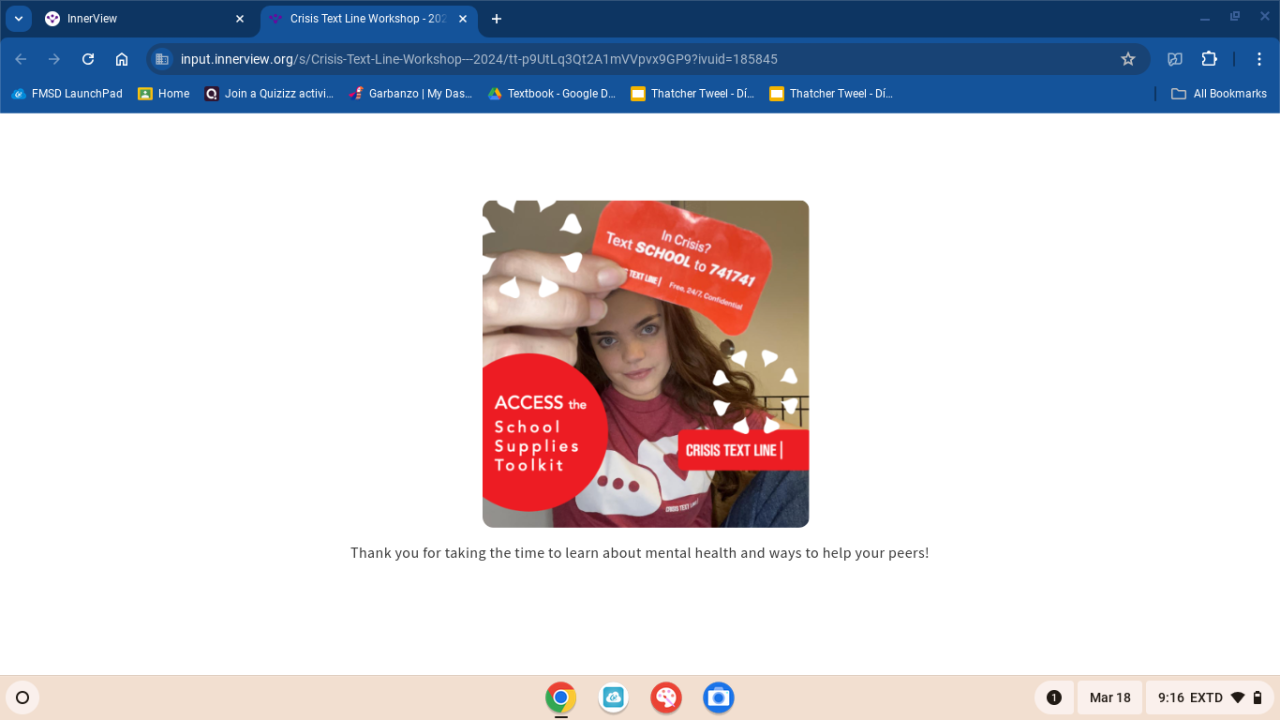1280x720 pixels.
Task: Click the Crisis Text Line toolkit image
Action: coord(646,364)
